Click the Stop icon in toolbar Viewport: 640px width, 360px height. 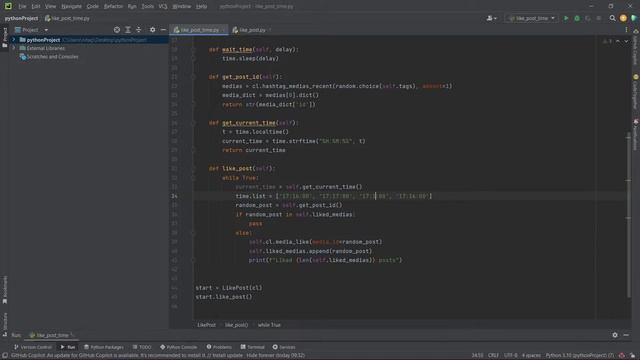point(599,18)
